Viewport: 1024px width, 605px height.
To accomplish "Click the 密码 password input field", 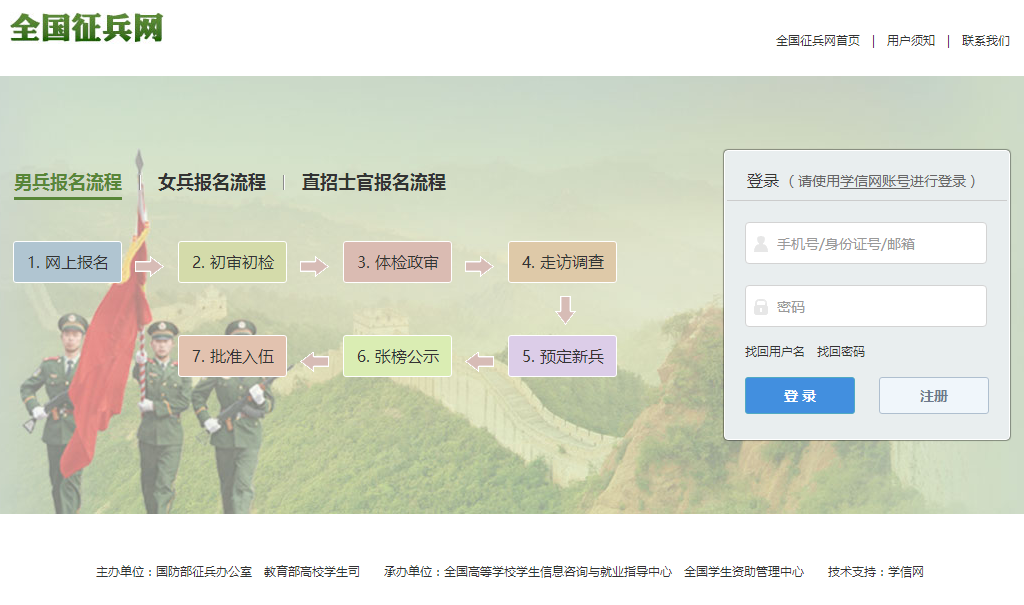I will [x=865, y=305].
